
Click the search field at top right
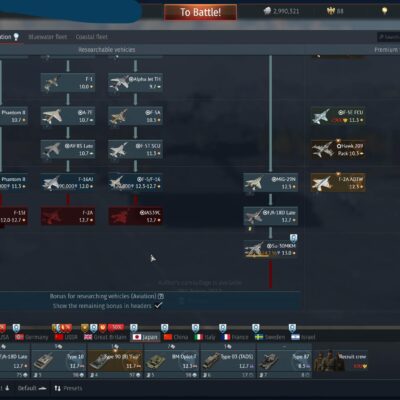click(x=389, y=37)
